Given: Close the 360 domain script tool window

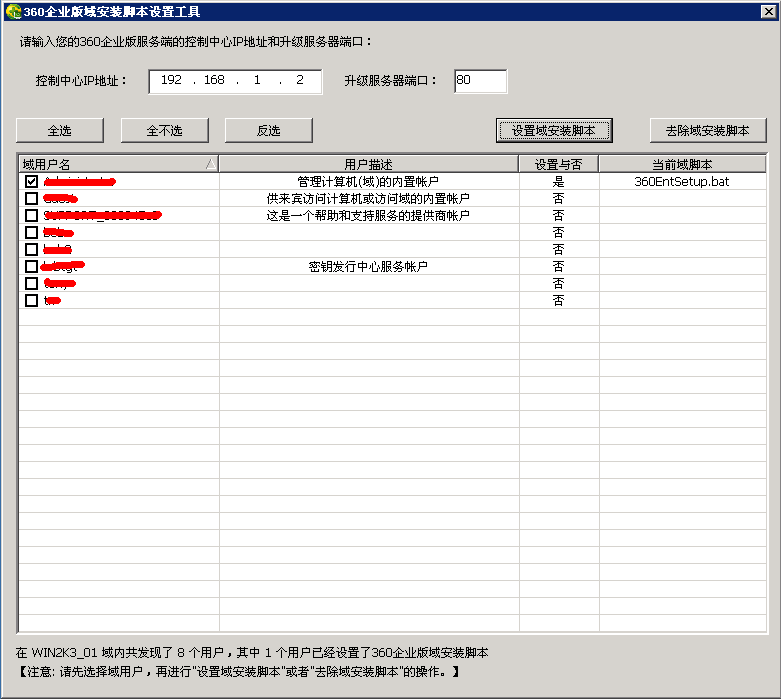Looking at the screenshot, I should [768, 12].
